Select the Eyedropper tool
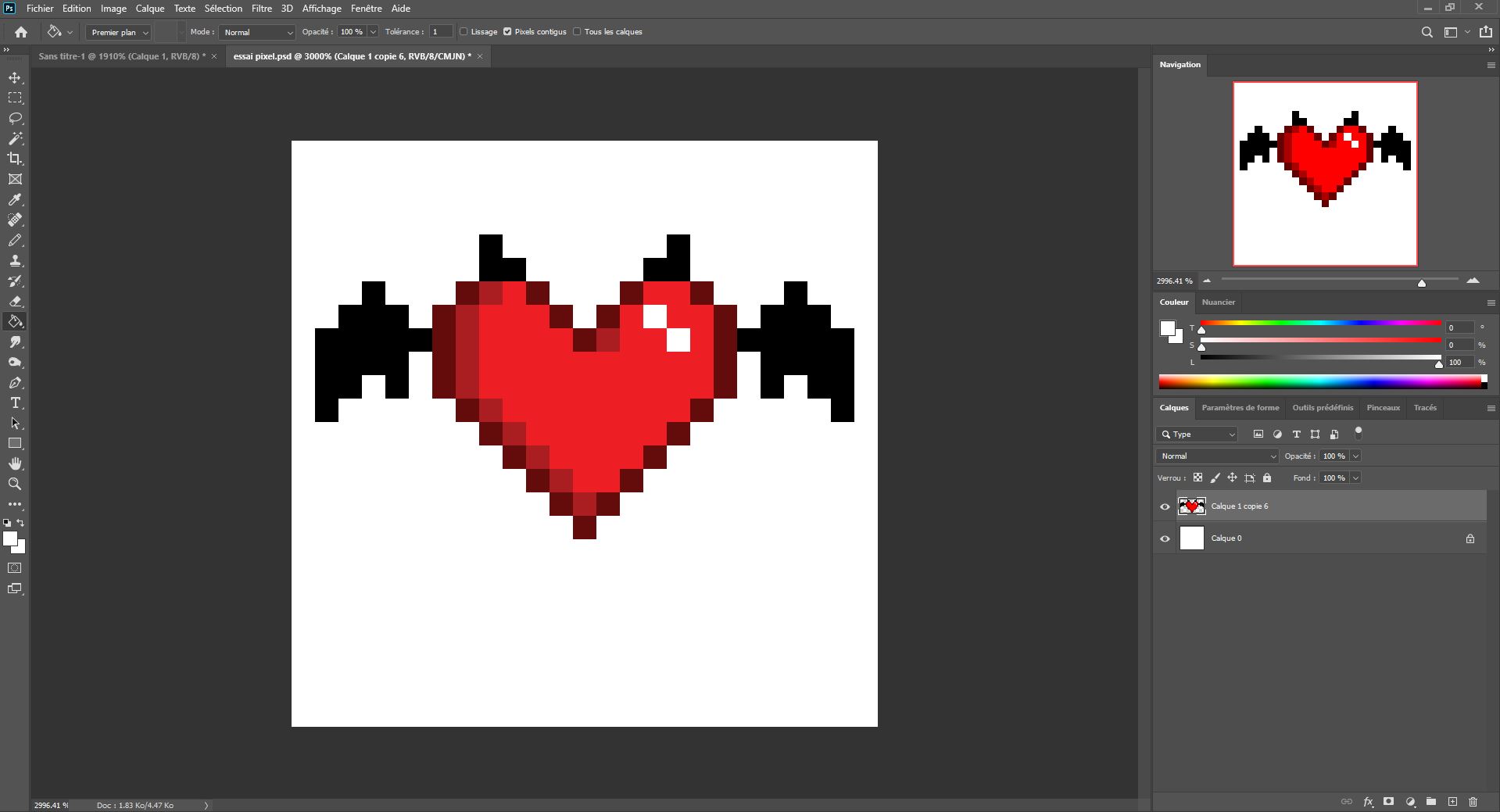 [x=15, y=199]
